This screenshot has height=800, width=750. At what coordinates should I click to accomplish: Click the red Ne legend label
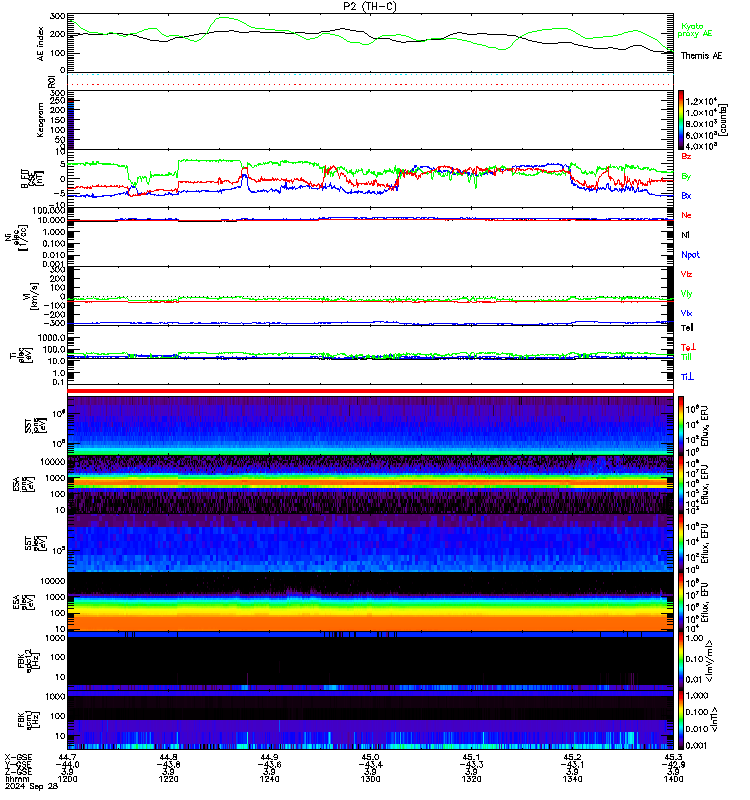686,215
